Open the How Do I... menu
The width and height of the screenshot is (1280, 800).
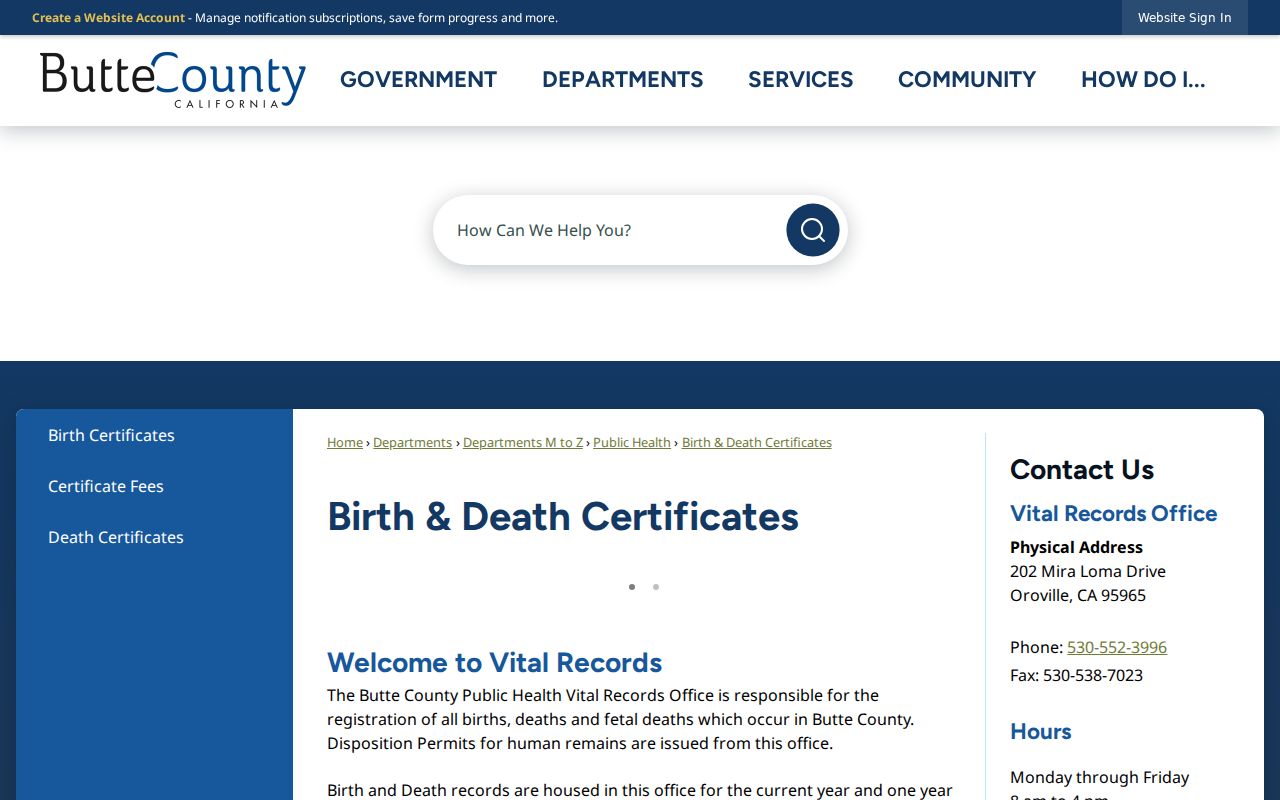tap(1143, 80)
